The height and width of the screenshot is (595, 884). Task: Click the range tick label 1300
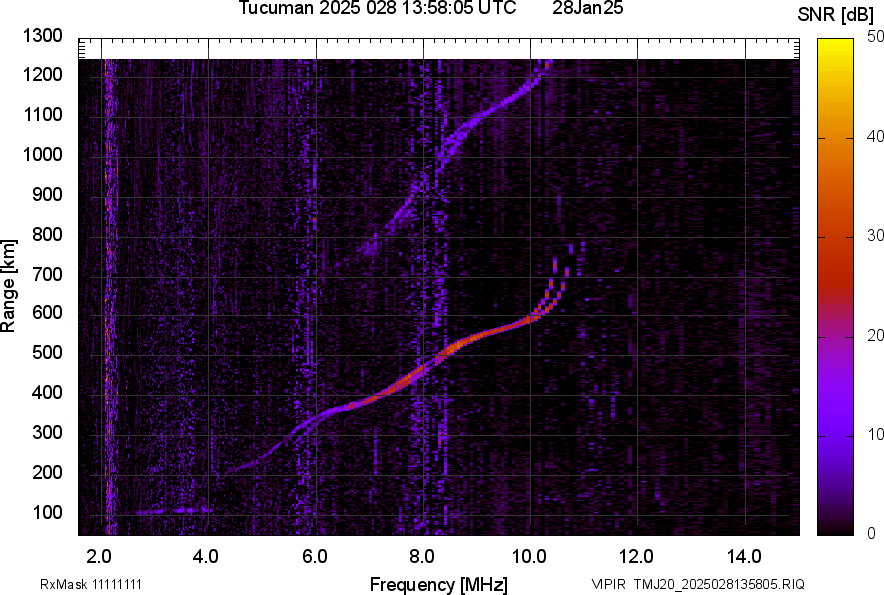[42, 36]
